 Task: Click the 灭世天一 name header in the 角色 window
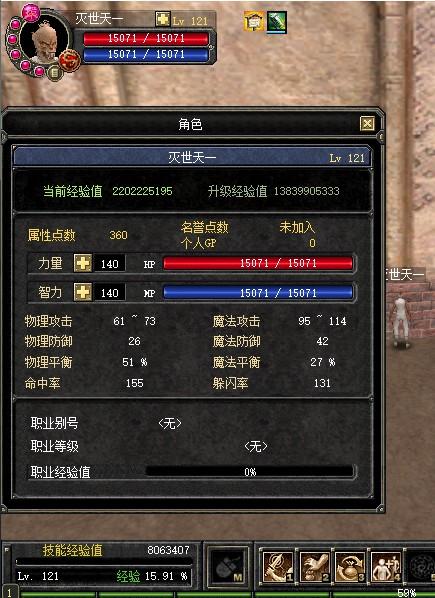point(192,157)
